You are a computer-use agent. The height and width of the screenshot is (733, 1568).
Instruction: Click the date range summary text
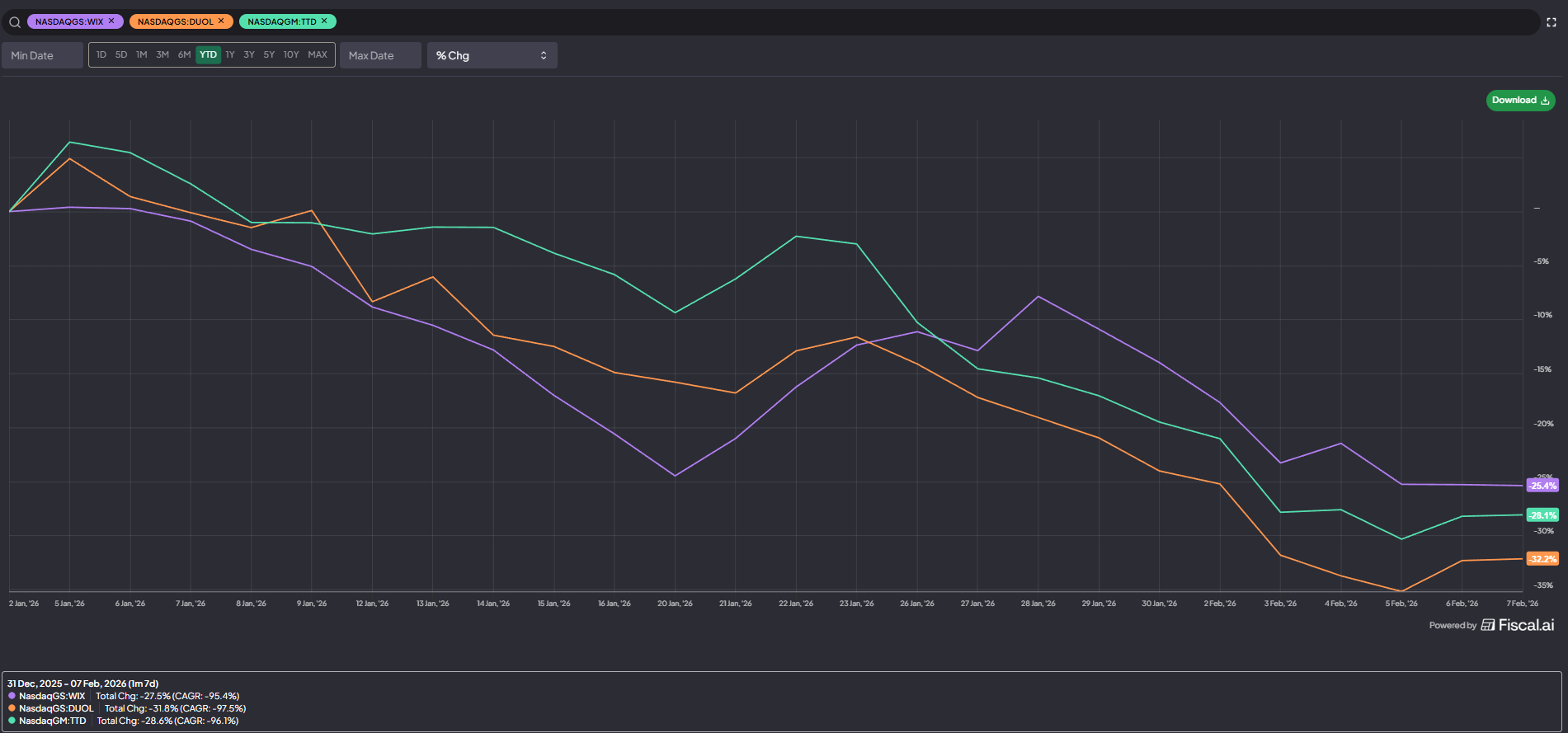point(82,684)
